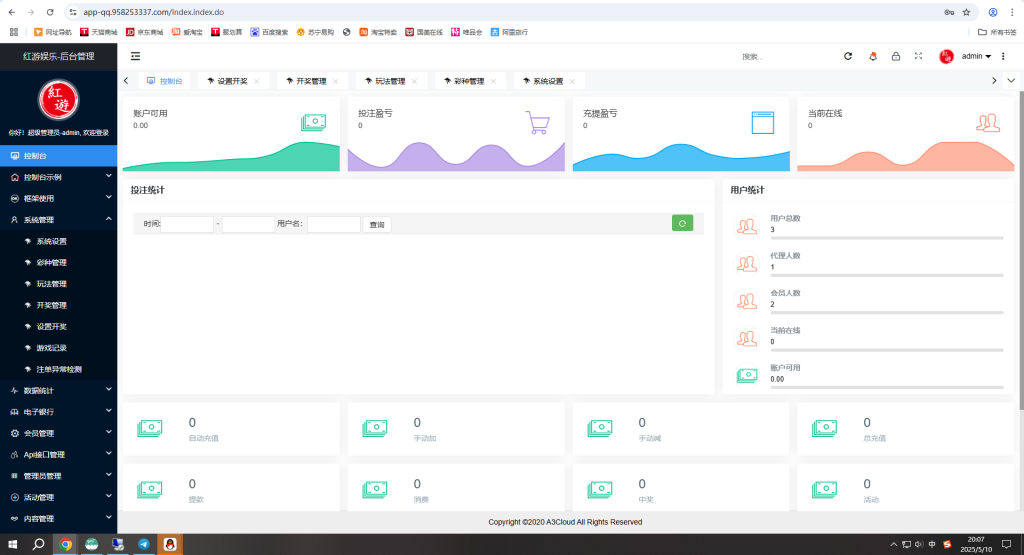Click the users icon on 当前在线 top card
The width and height of the screenshot is (1024, 555).
(x=988, y=123)
